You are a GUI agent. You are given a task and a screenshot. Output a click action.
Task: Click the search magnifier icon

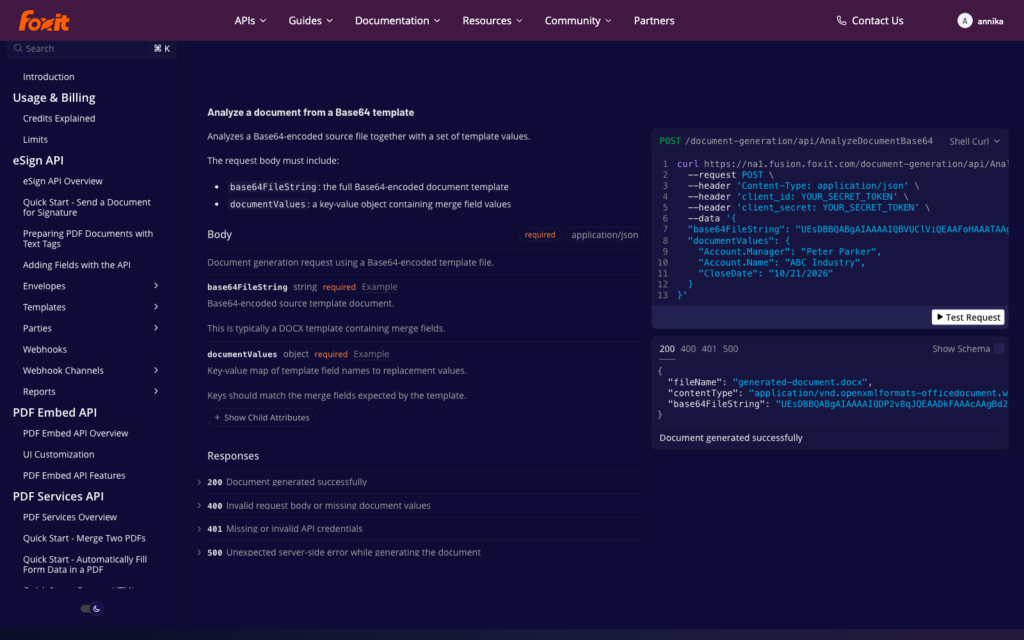coord(18,48)
